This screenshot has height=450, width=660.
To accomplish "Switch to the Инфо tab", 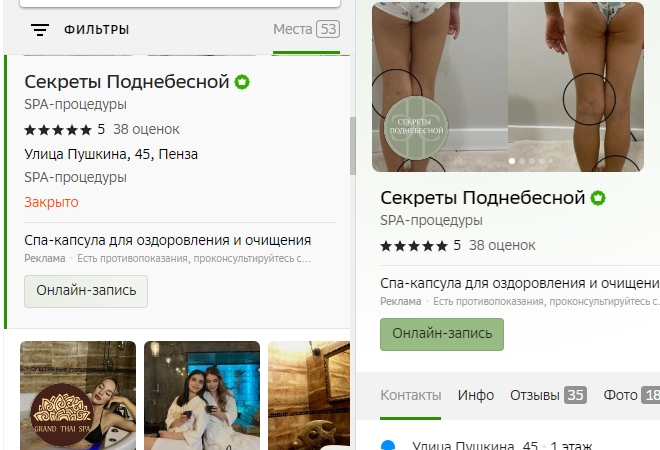I will [x=476, y=395].
